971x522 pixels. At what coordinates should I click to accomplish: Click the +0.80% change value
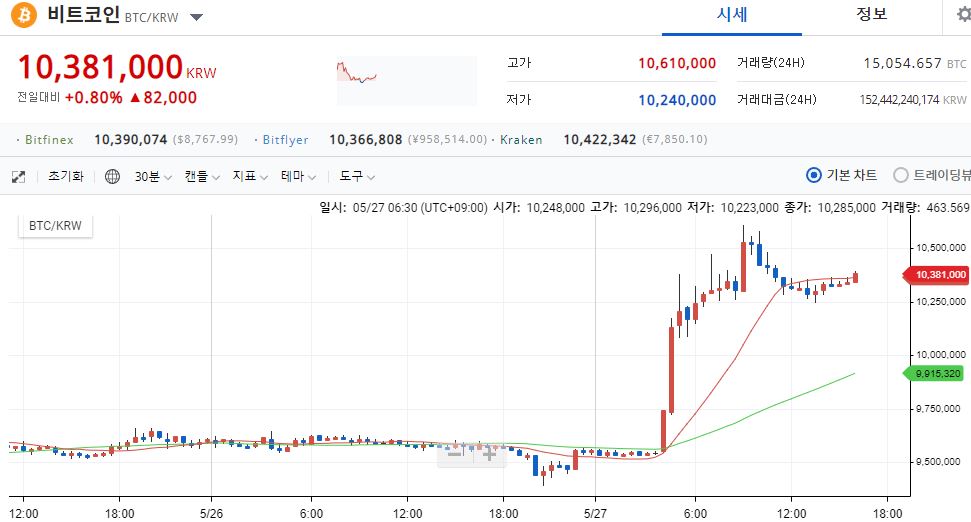[94, 98]
